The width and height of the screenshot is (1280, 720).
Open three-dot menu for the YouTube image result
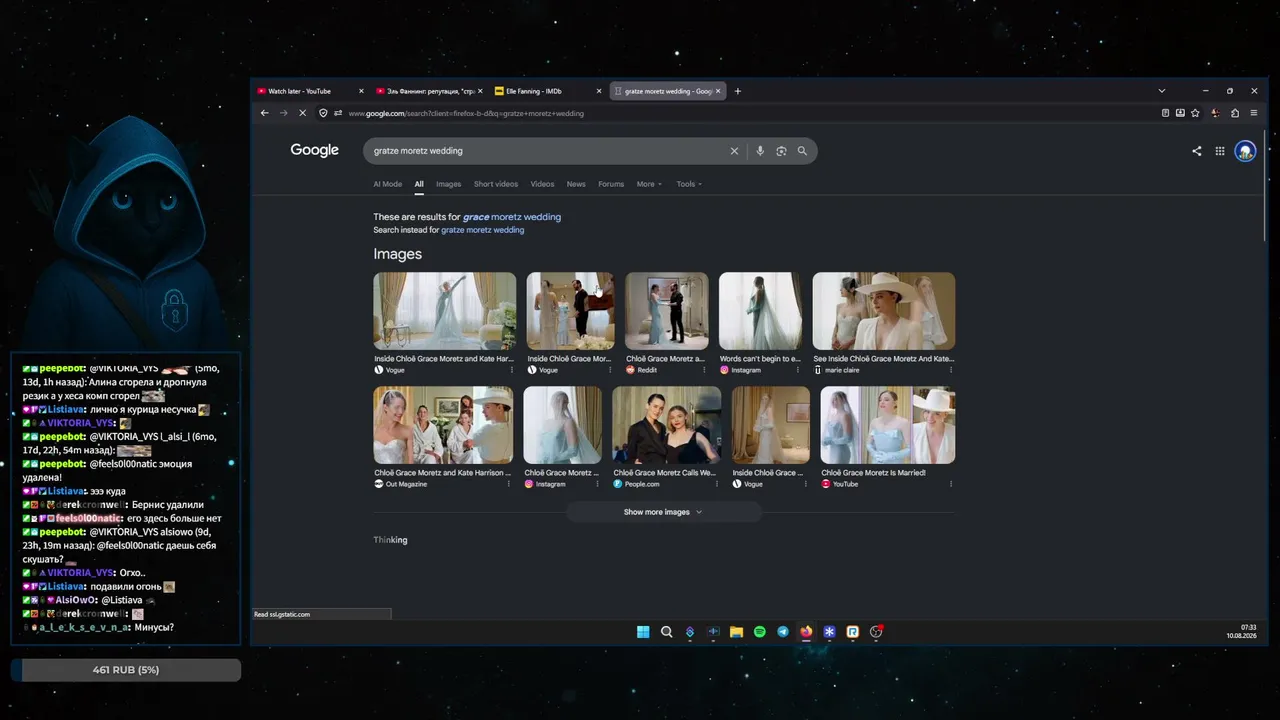950,484
